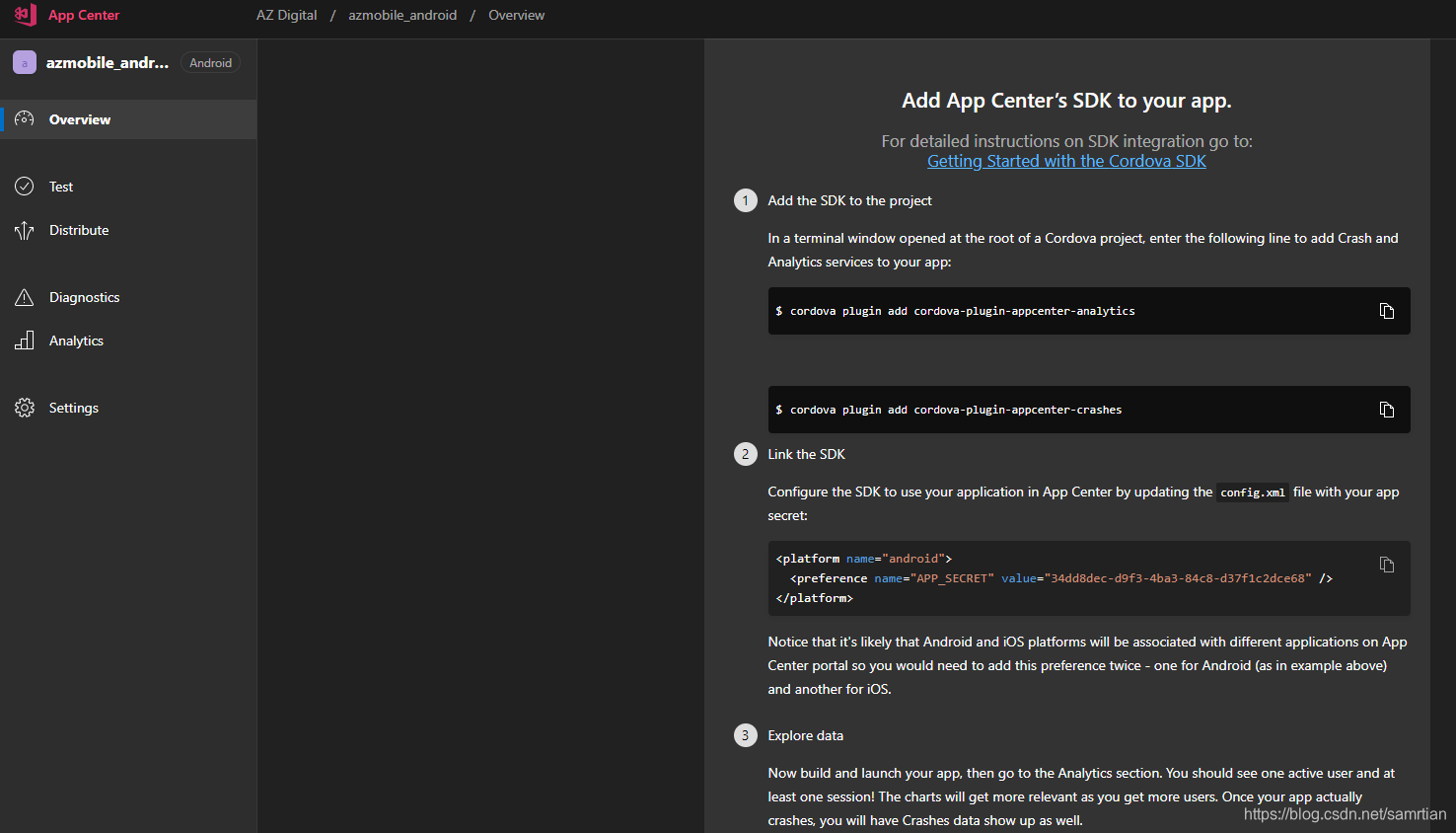Open Getting Started with the Cordova SDK

[1065, 160]
